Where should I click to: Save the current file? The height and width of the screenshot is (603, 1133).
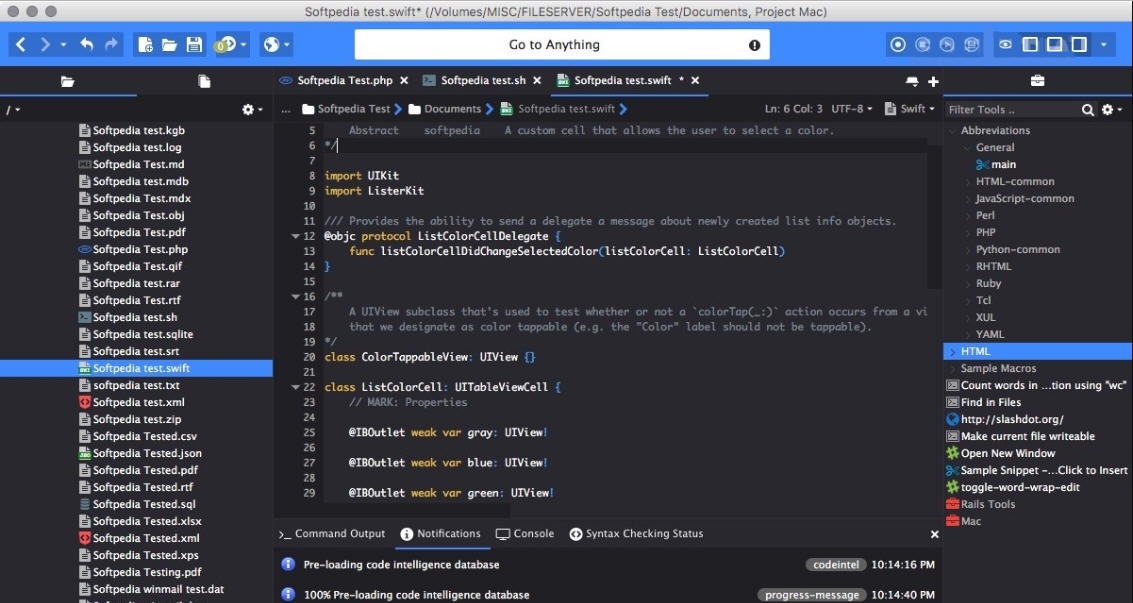click(193, 44)
